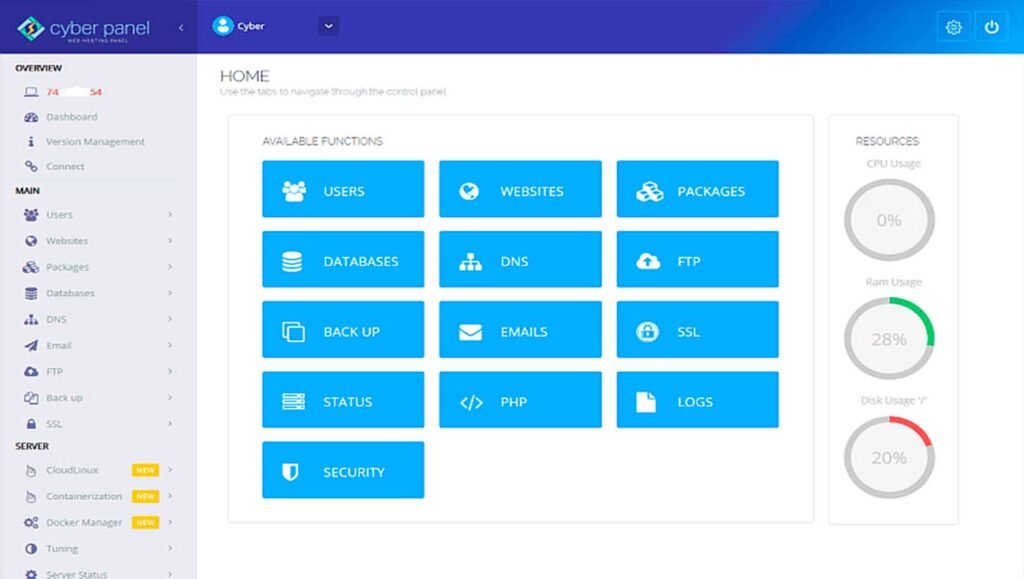Click the NEW badge beside Docker Manager

tap(145, 522)
